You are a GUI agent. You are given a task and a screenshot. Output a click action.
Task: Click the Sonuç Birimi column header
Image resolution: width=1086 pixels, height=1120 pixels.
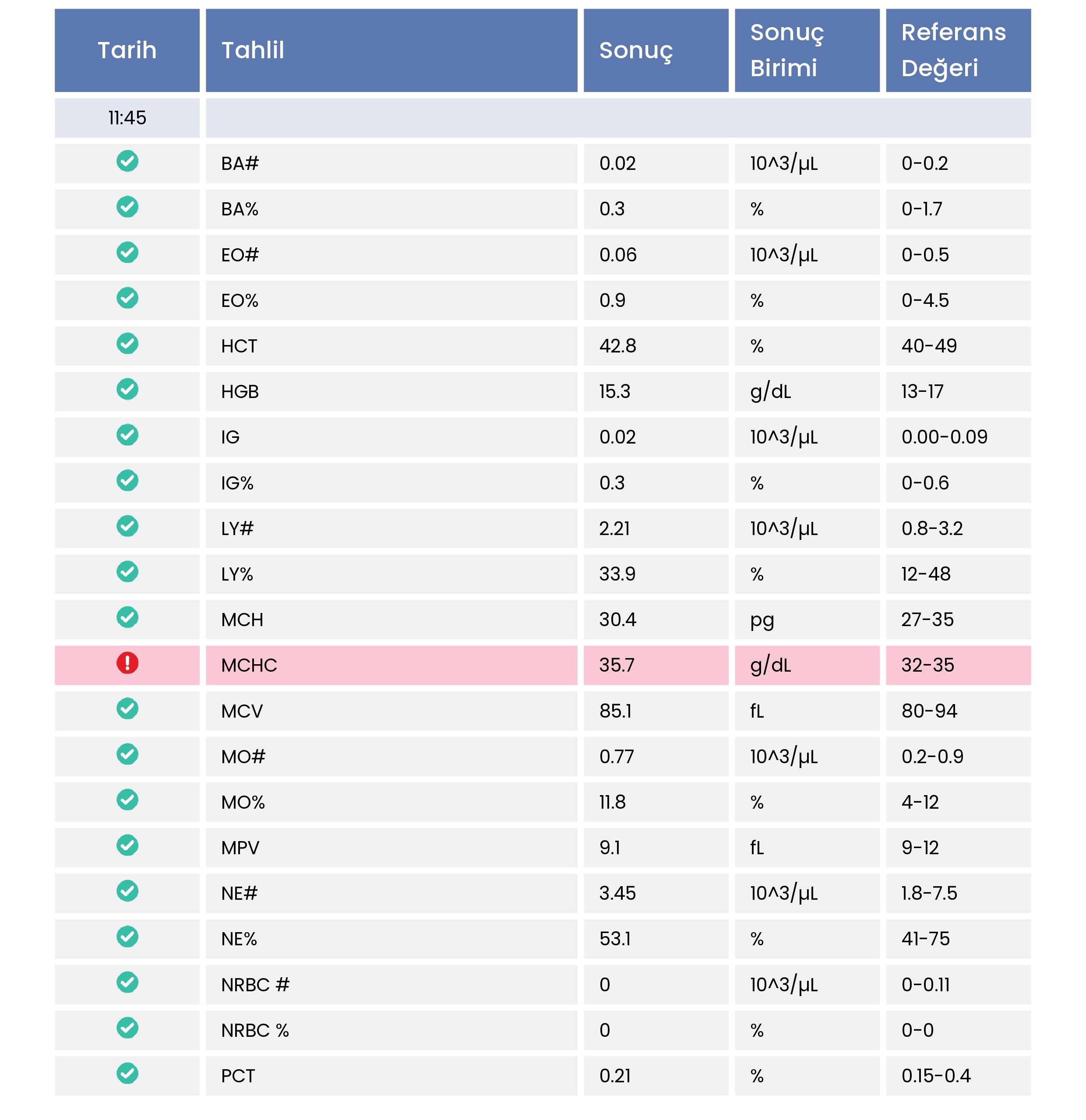point(786,50)
